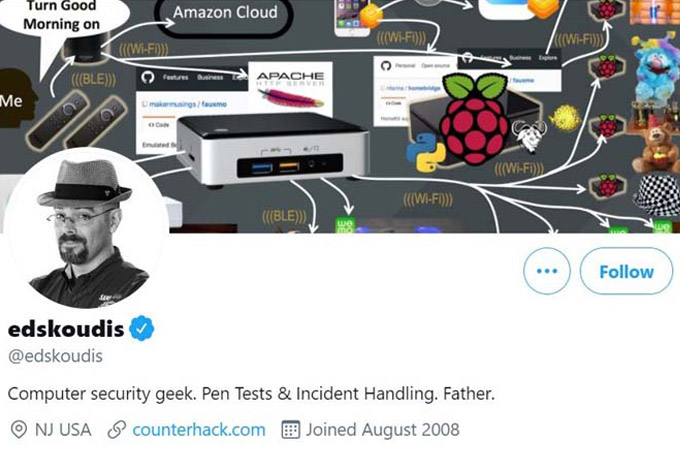Click the chain link icon
680x450 pixels.
point(117,430)
